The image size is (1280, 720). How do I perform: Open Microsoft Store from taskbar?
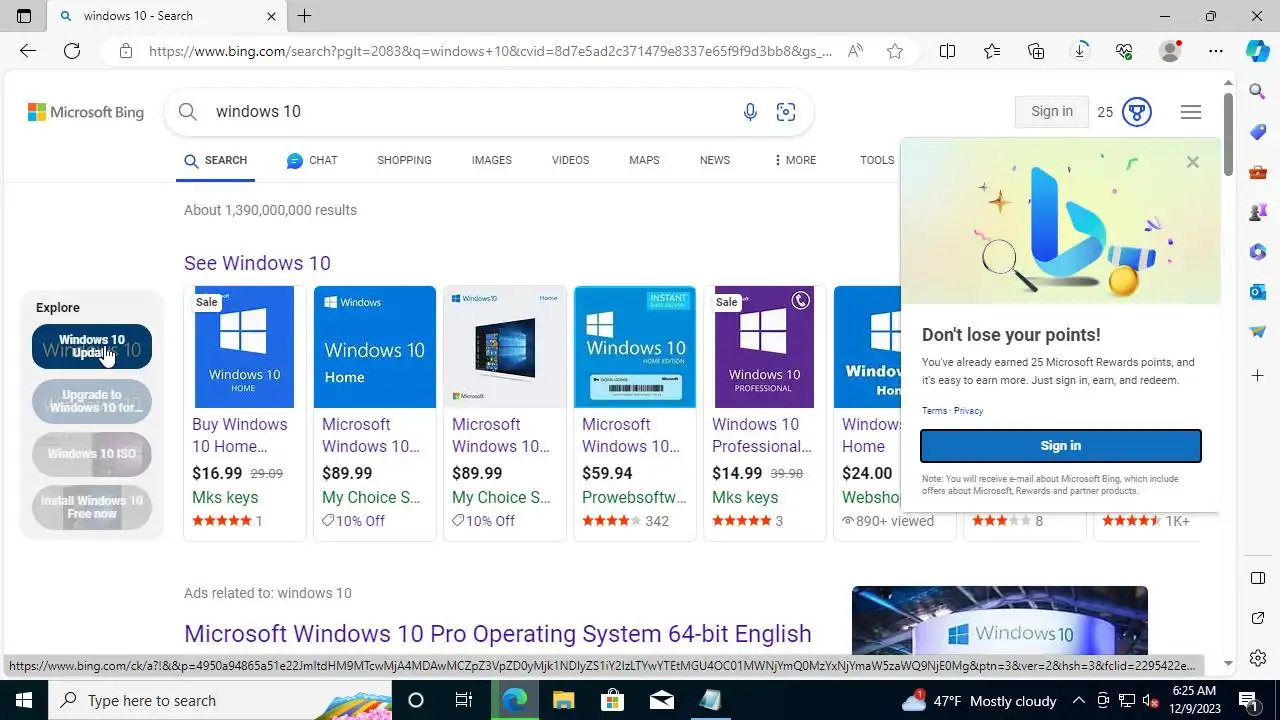click(x=612, y=700)
